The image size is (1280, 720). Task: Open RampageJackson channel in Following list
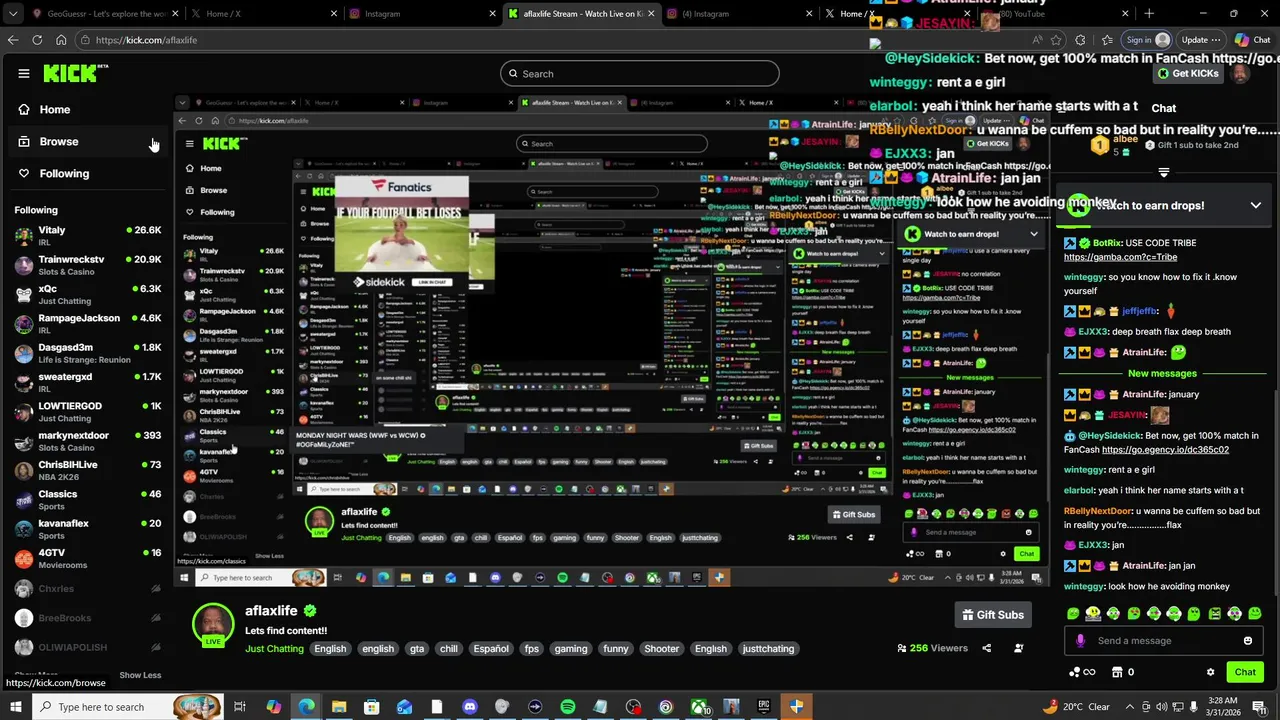pos(88,323)
